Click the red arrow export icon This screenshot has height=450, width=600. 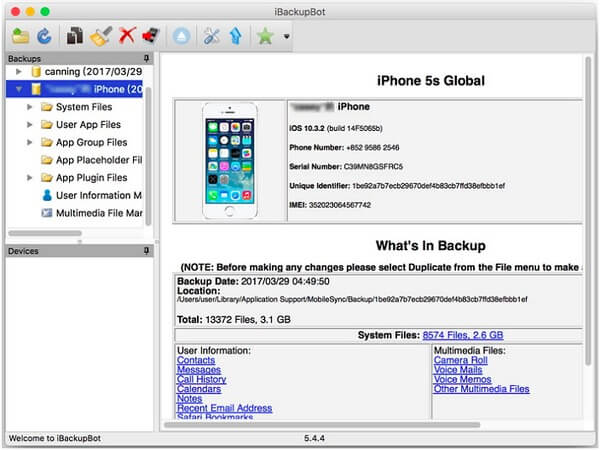[150, 36]
